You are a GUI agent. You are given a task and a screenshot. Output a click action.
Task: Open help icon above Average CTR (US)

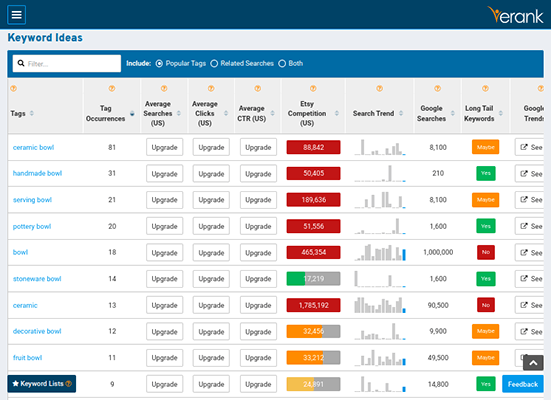coord(258,88)
